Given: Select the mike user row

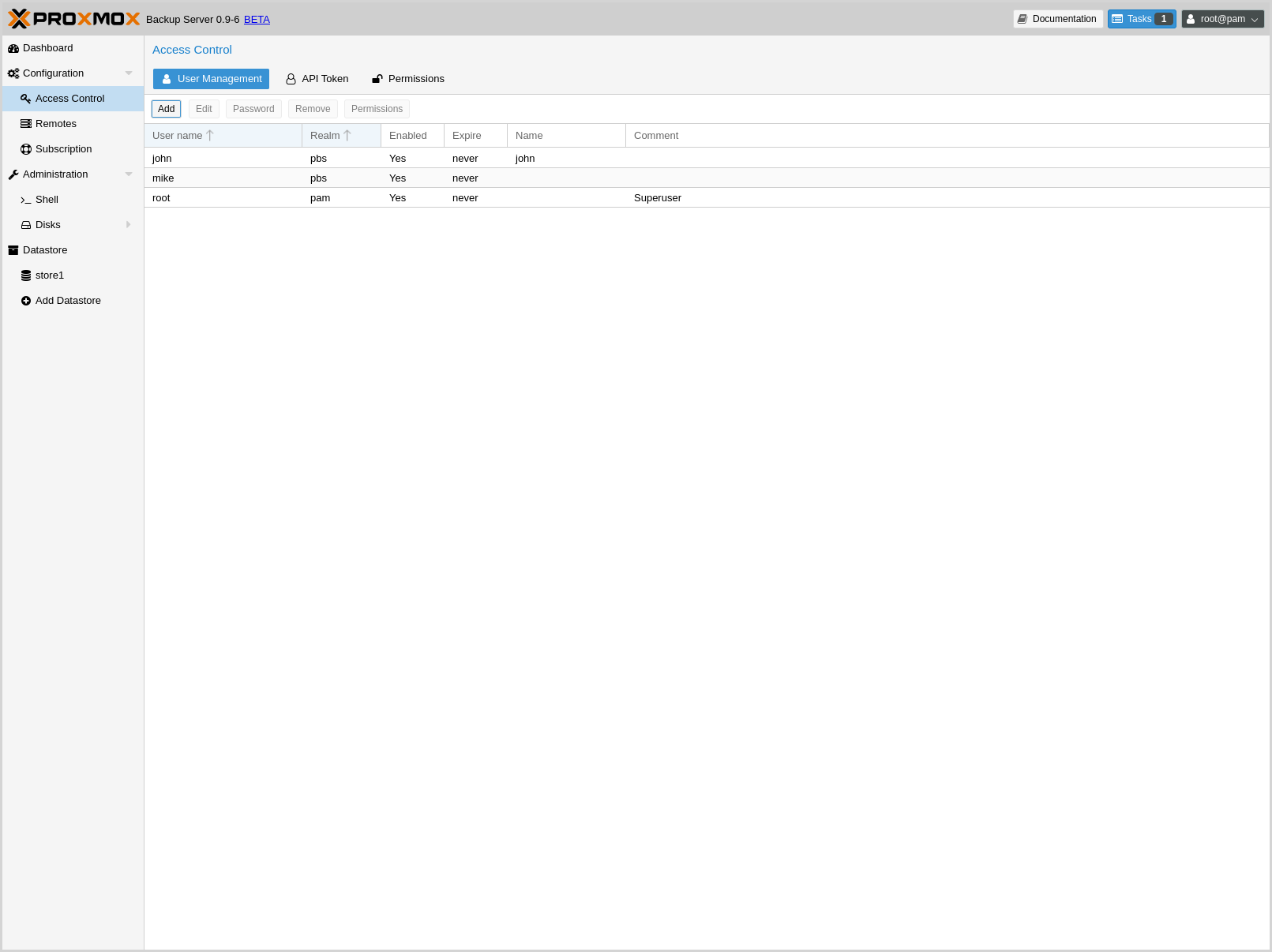Looking at the screenshot, I should (x=395, y=178).
